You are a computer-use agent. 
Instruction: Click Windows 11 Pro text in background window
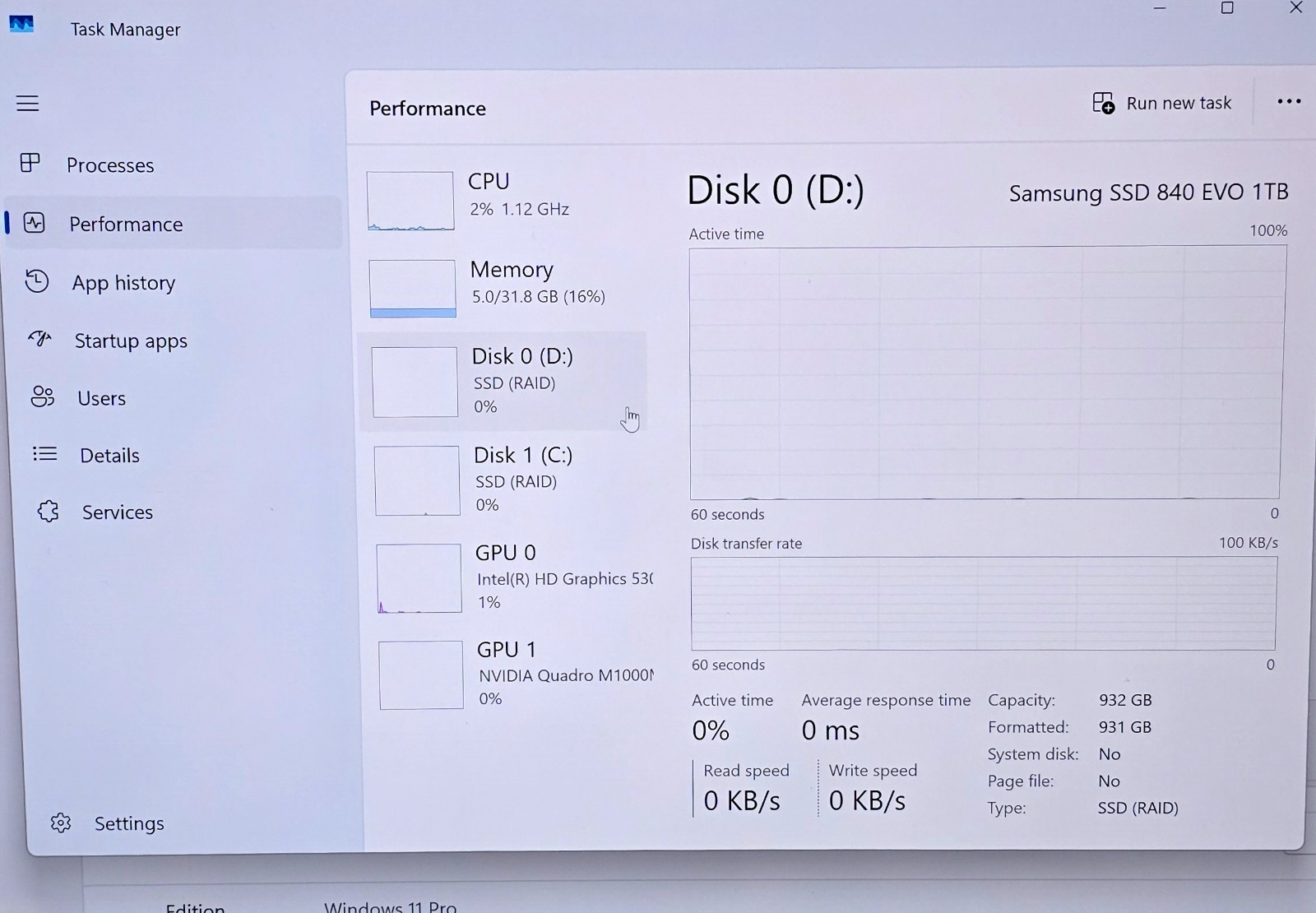tap(391, 906)
